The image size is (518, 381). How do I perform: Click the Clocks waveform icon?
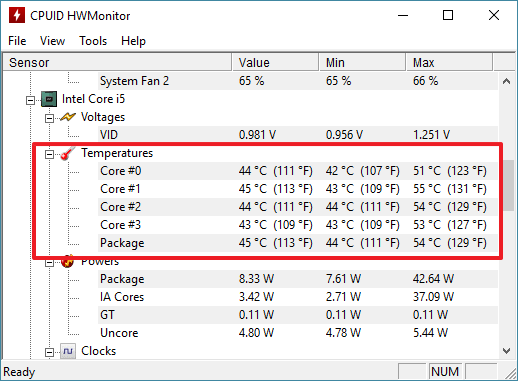pyautogui.click(x=68, y=351)
